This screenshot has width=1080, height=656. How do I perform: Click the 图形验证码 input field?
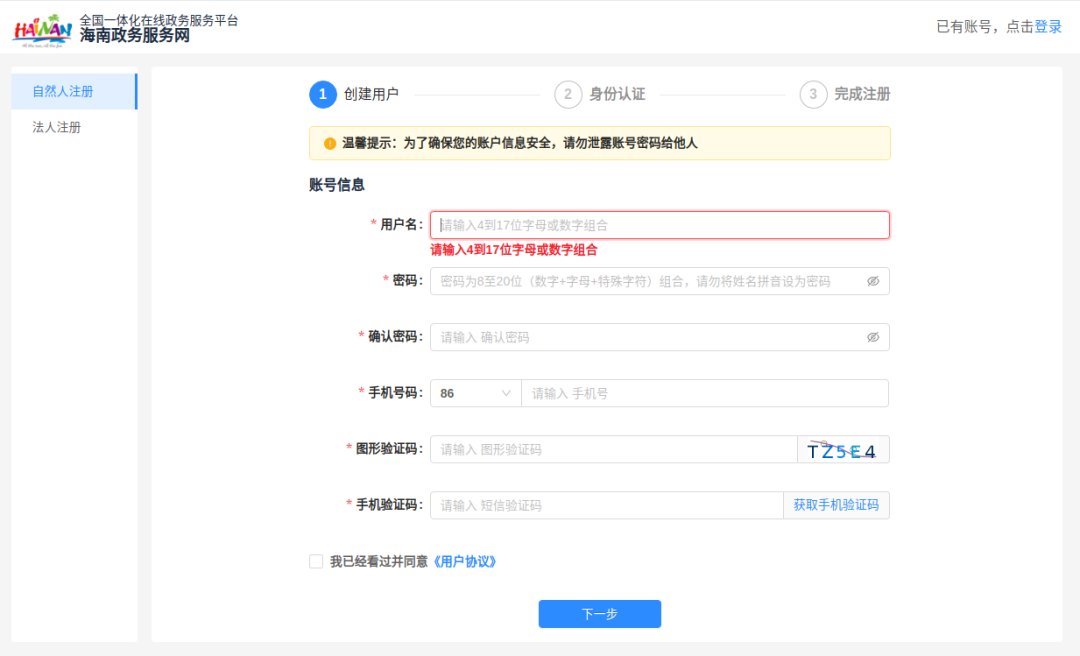pyautogui.click(x=613, y=449)
